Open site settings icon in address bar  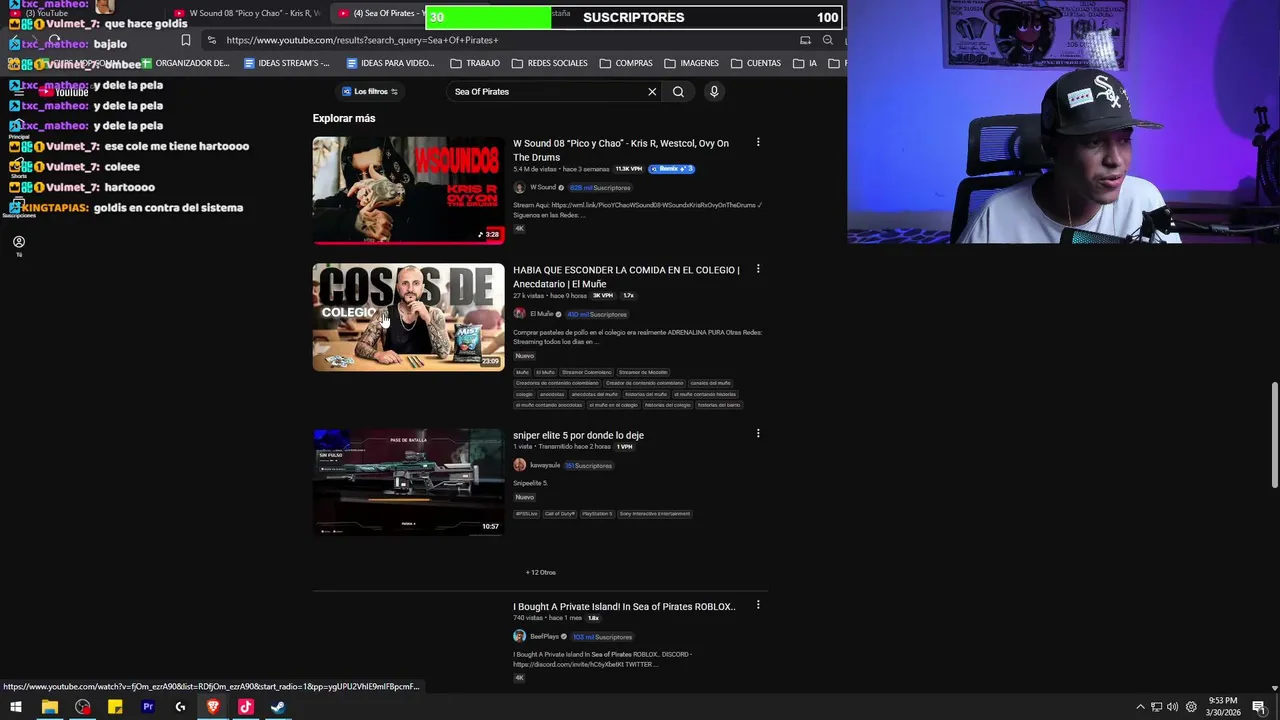point(211,40)
